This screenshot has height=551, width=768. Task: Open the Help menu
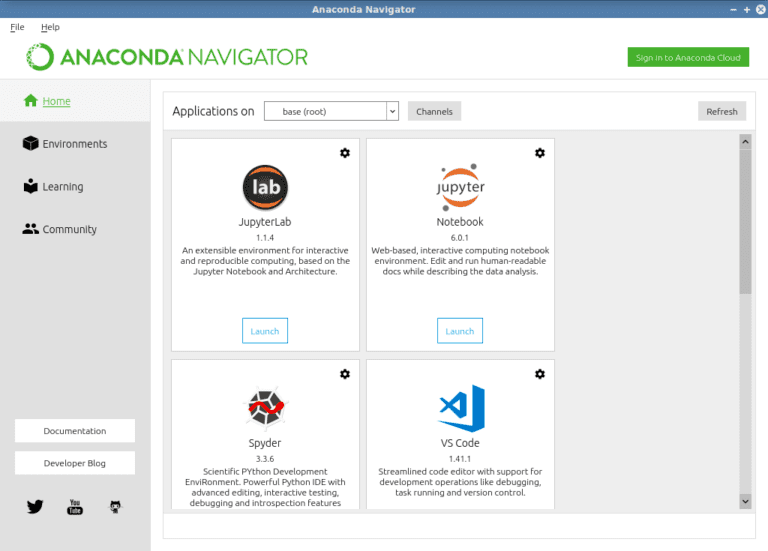click(x=50, y=27)
